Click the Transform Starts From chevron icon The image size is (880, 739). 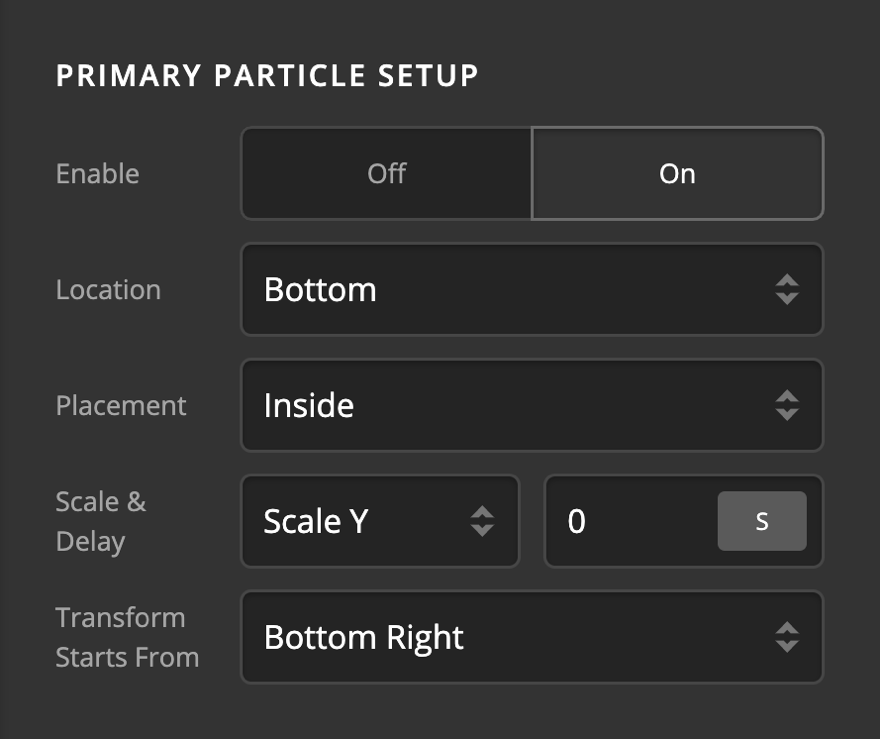coord(789,637)
